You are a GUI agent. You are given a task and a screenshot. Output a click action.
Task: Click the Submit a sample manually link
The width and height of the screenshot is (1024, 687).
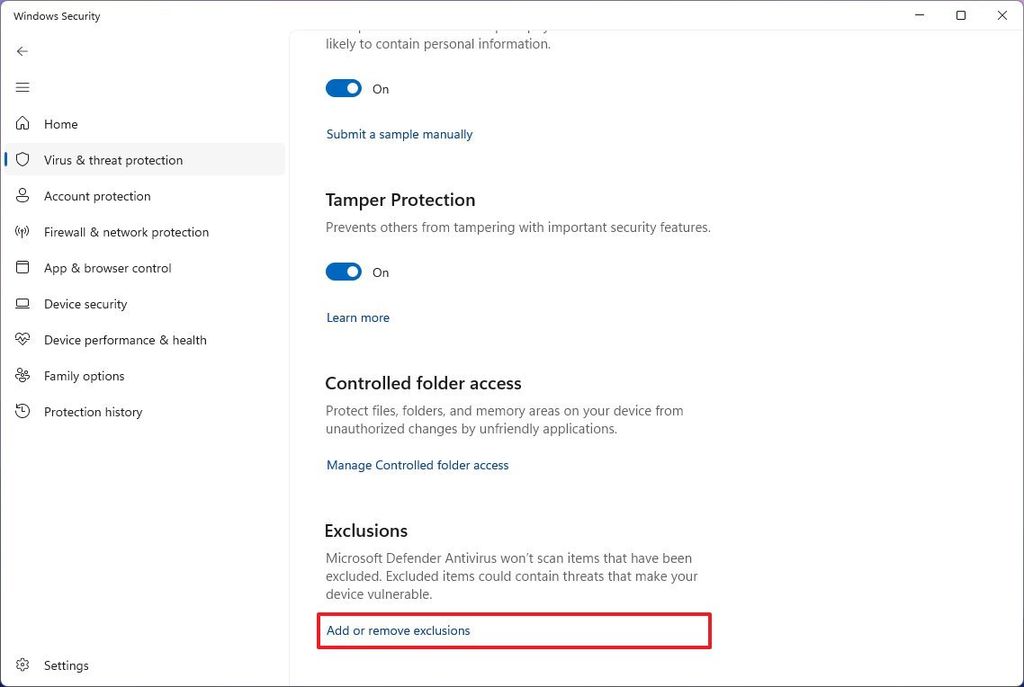pyautogui.click(x=399, y=133)
